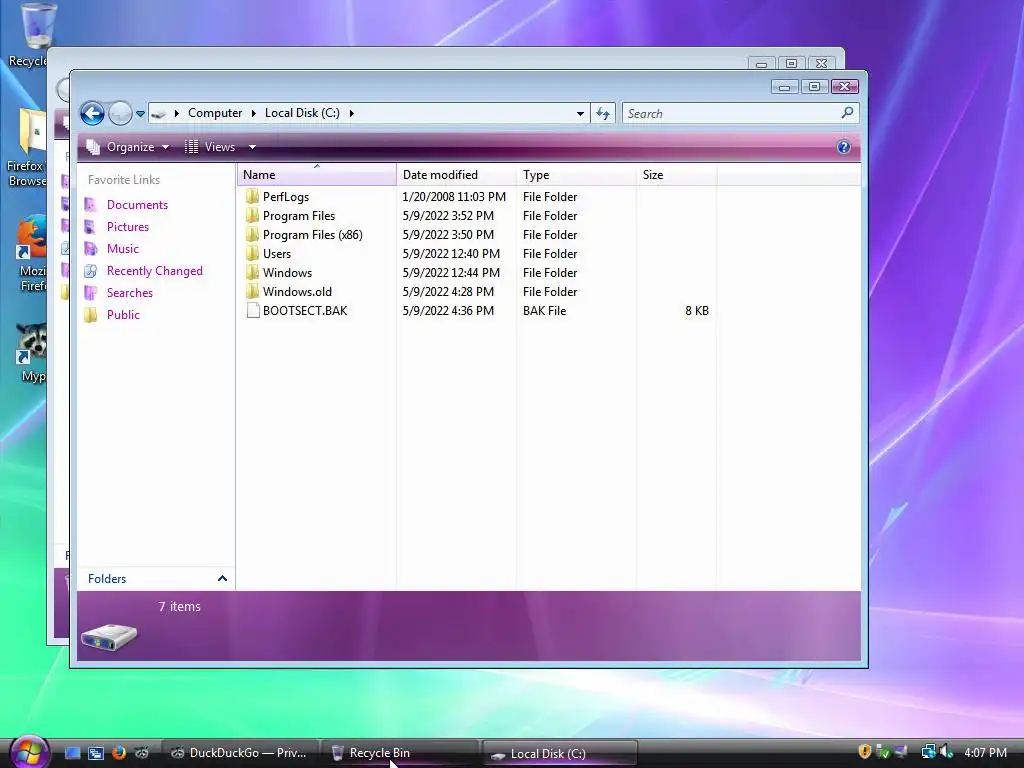Image resolution: width=1024 pixels, height=768 pixels.
Task: Select the Program Files folder name
Action: pos(298,216)
